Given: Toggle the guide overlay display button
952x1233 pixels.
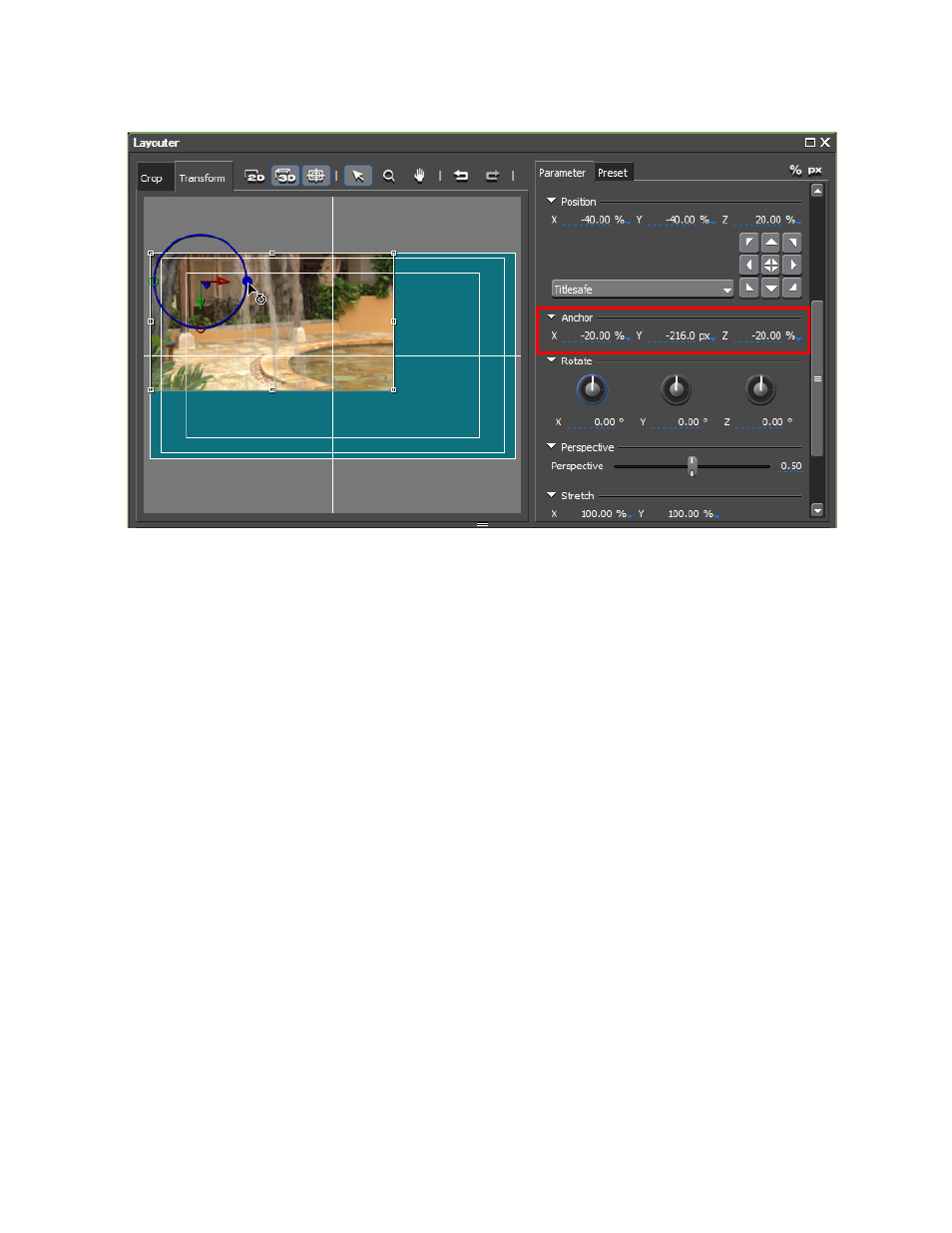Looking at the screenshot, I should pyautogui.click(x=316, y=176).
